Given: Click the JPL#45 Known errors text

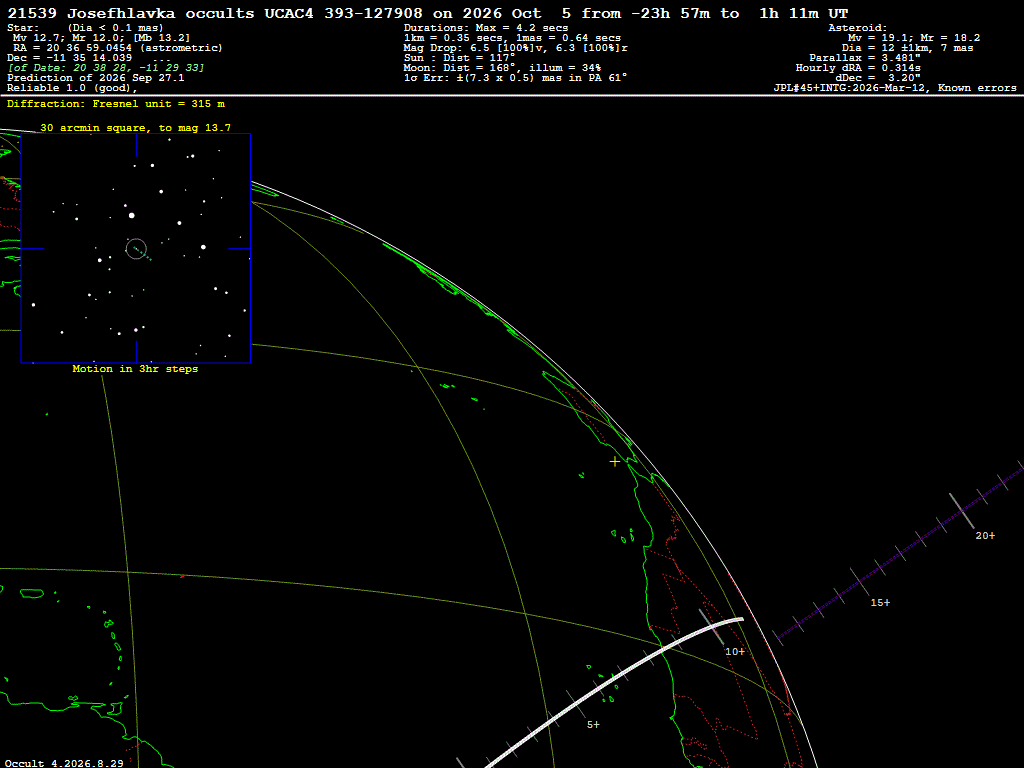Looking at the screenshot, I should coord(895,88).
